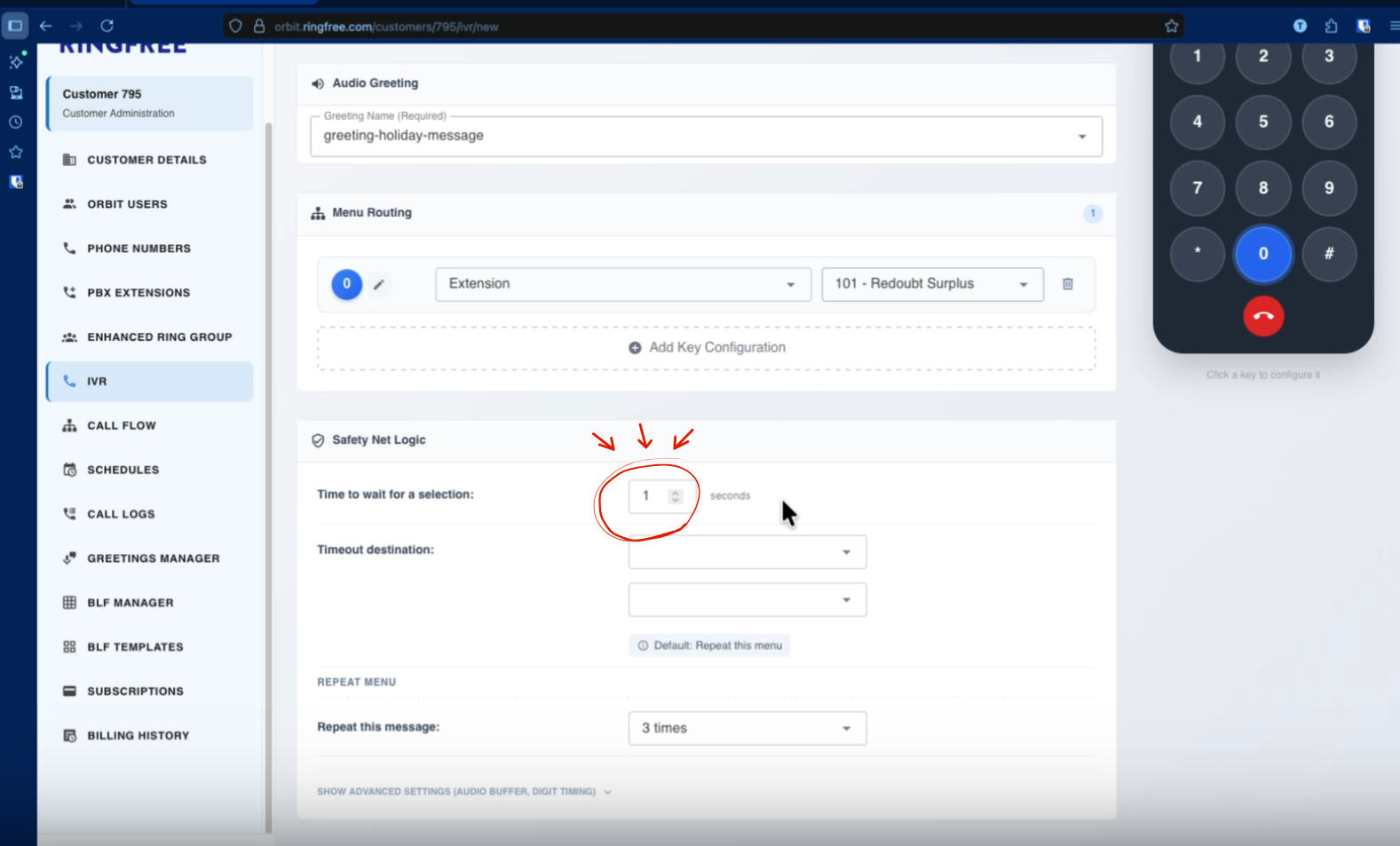Image resolution: width=1400 pixels, height=846 pixels.
Task: Click the red hang-up button on keypad
Action: (1262, 316)
